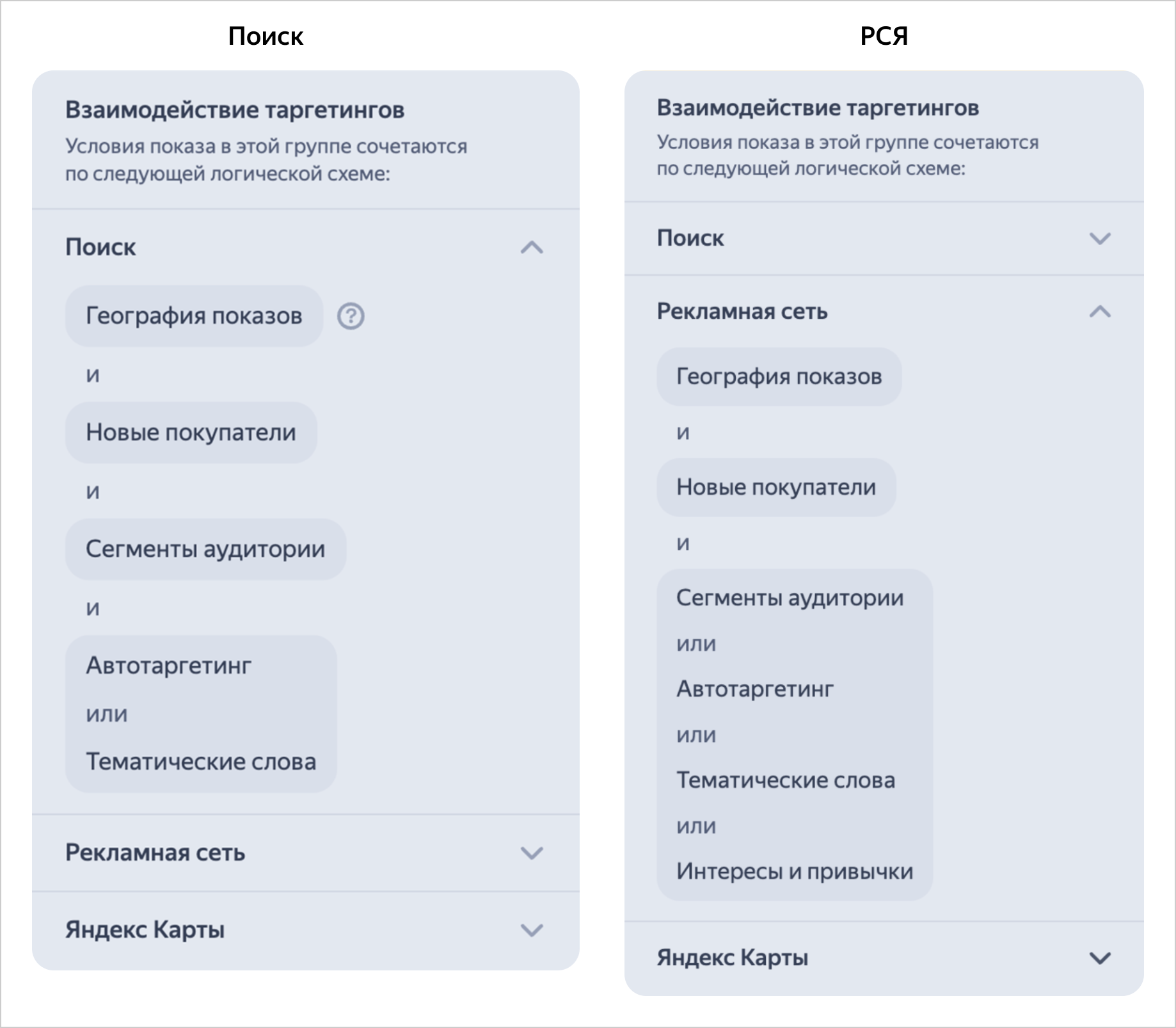Image resolution: width=1176 pixels, height=1028 pixels.
Task: Expand Яндекс Карты in the left panel
Action: coord(532,930)
